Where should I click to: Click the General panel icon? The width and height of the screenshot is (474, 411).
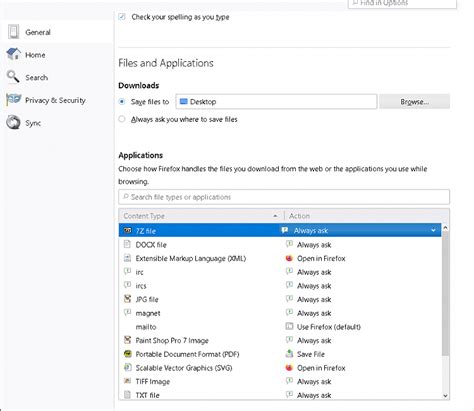pyautogui.click(x=14, y=32)
